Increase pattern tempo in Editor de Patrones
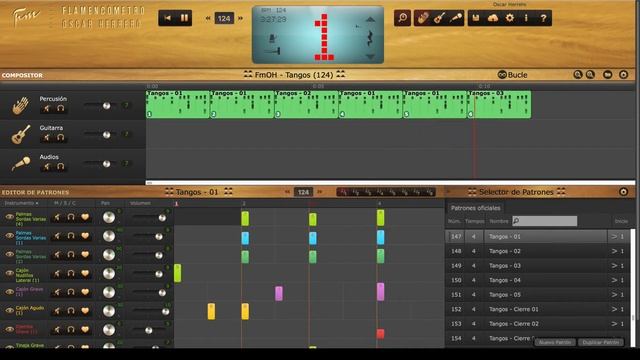Image resolution: width=640 pixels, height=360 pixels. [320, 192]
